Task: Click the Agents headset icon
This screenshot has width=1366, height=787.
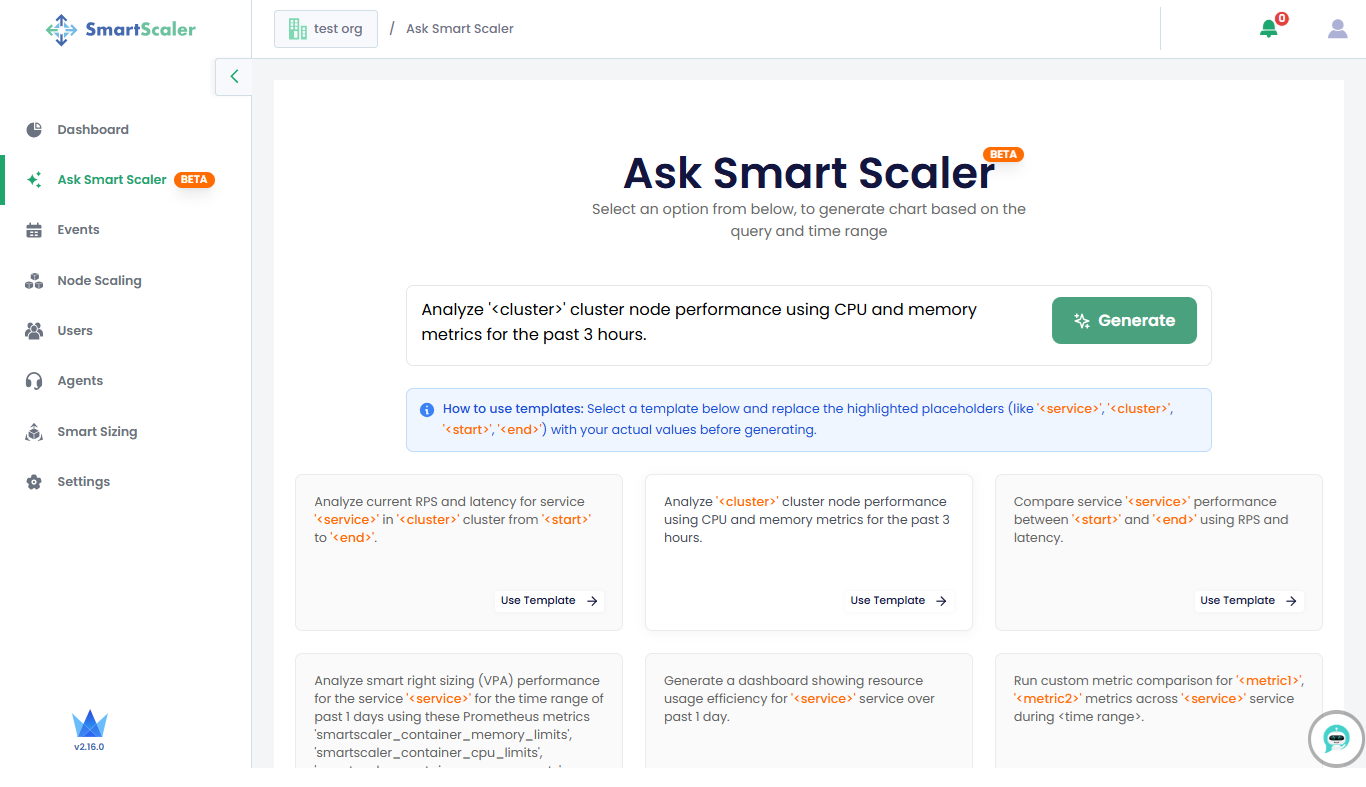Action: (x=34, y=381)
